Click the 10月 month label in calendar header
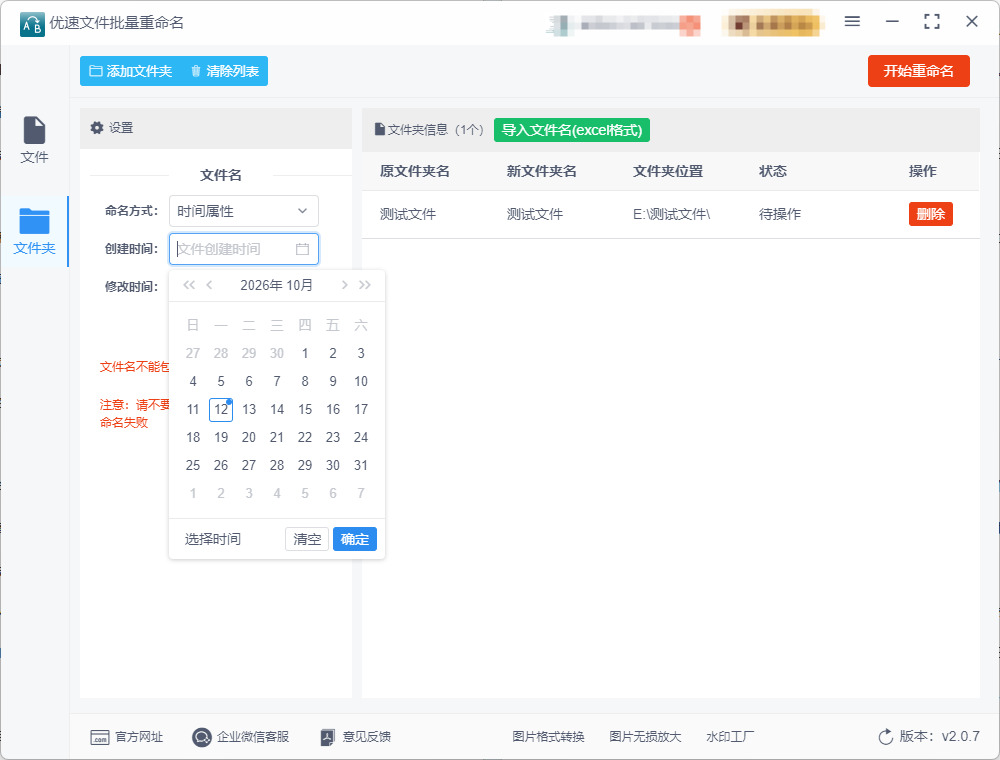The width and height of the screenshot is (1000, 760). point(299,285)
